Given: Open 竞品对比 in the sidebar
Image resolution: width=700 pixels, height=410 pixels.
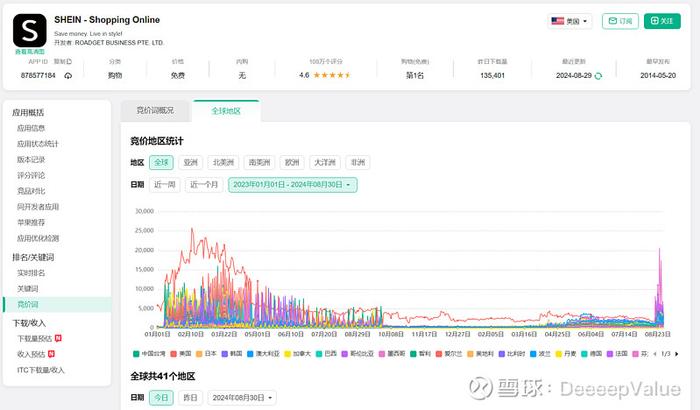Looking at the screenshot, I should 31,191.
